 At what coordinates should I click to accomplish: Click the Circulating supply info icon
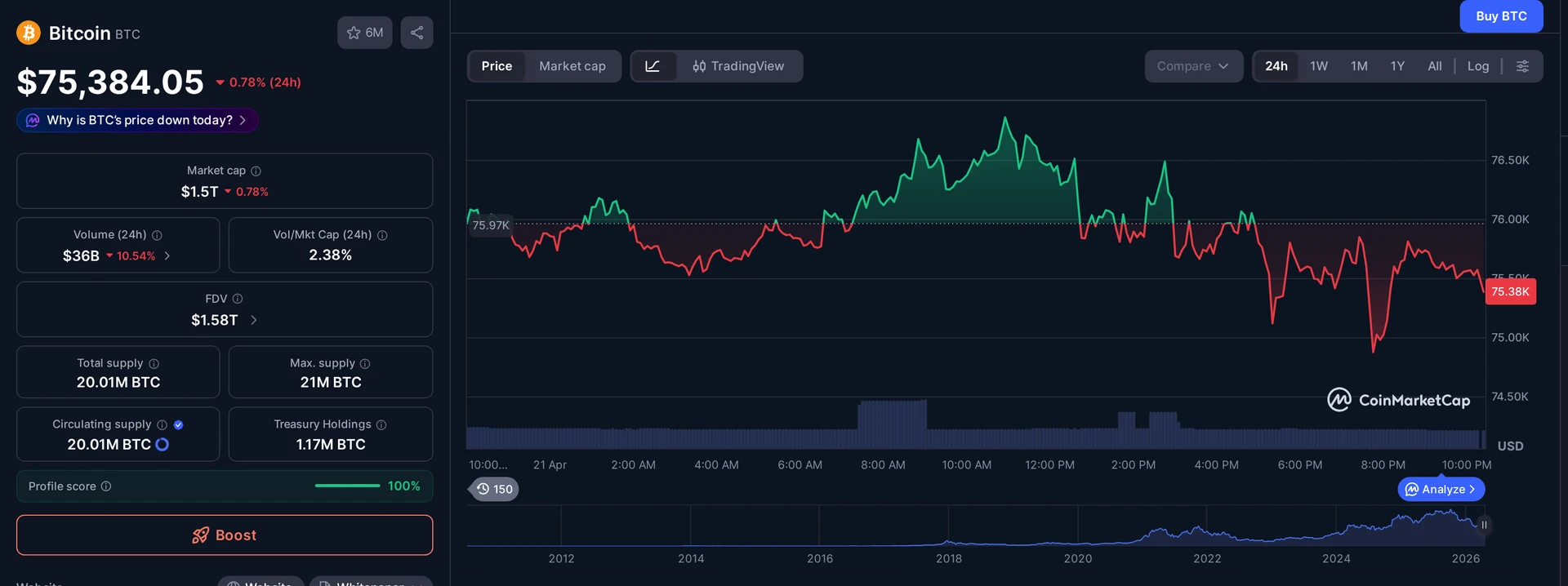tap(162, 424)
